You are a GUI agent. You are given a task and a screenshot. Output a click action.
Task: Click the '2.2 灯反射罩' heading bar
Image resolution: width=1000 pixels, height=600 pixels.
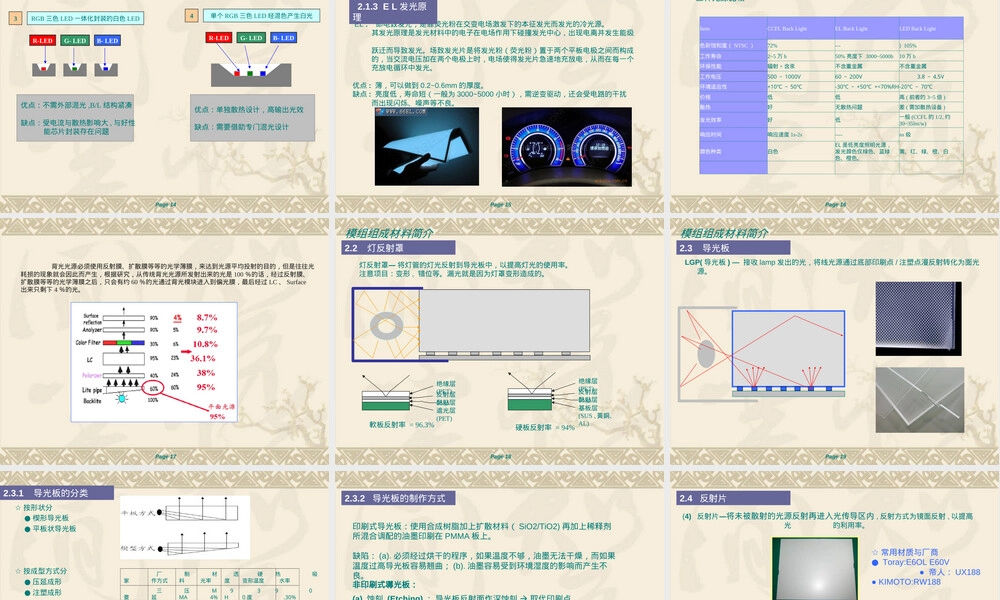[398, 248]
